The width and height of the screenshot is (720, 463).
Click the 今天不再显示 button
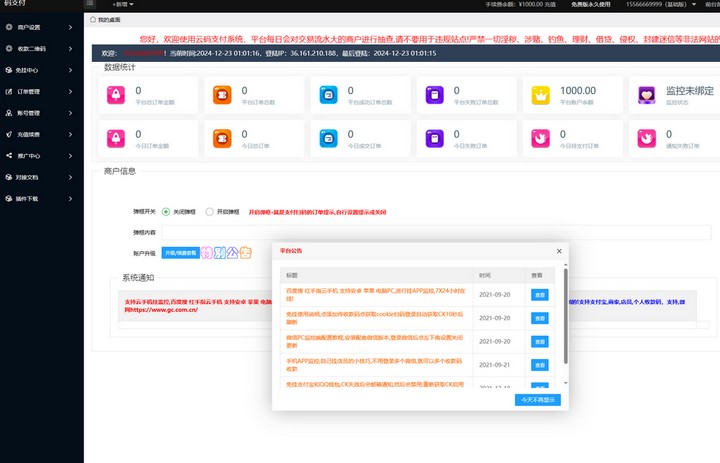click(539, 399)
